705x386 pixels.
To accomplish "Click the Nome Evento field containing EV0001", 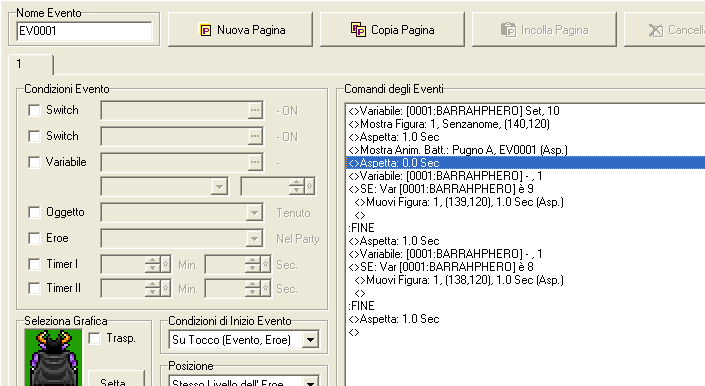I will point(84,31).
